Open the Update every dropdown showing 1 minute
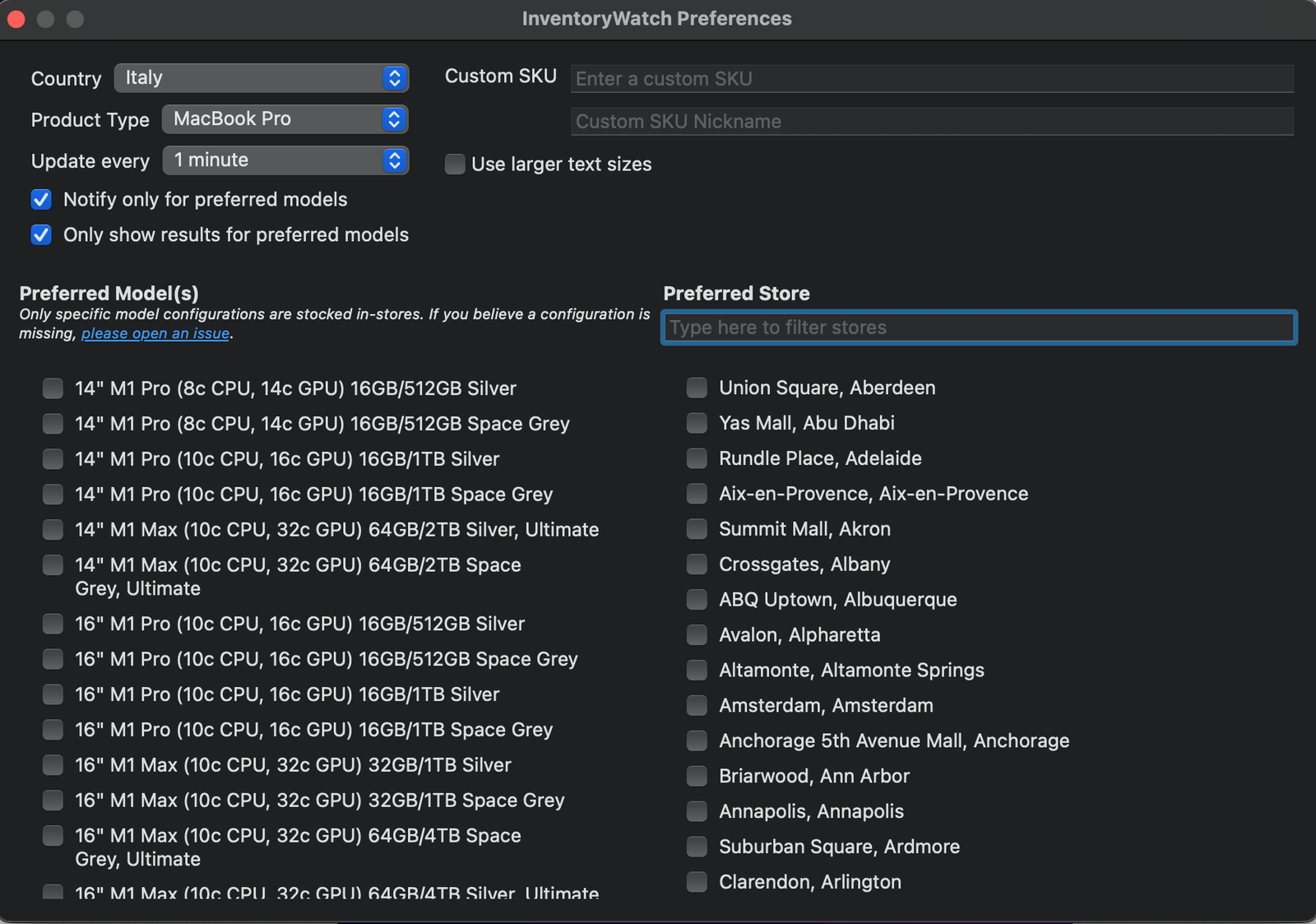Image resolution: width=1316 pixels, height=924 pixels. pos(285,160)
